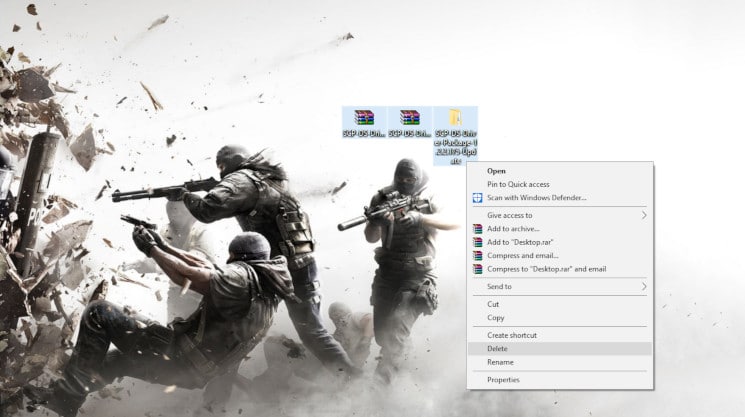
Task: Open Properties from the context menu
Action: point(560,379)
